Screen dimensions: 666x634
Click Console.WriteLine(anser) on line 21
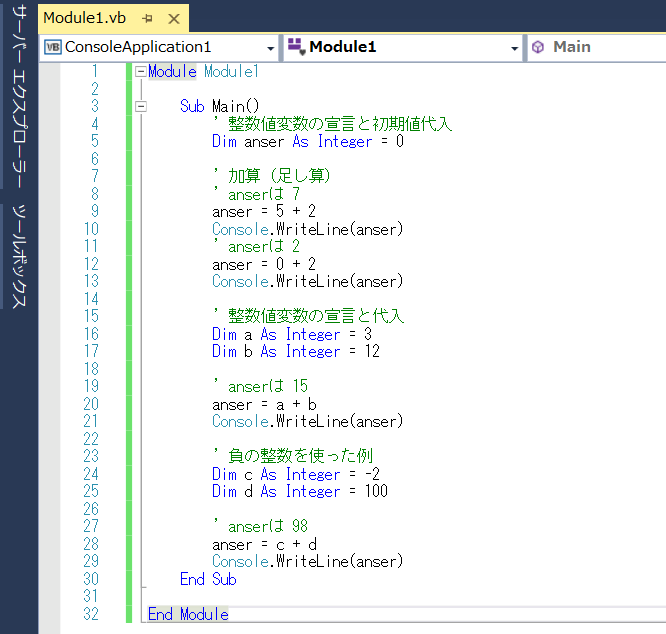[308, 421]
